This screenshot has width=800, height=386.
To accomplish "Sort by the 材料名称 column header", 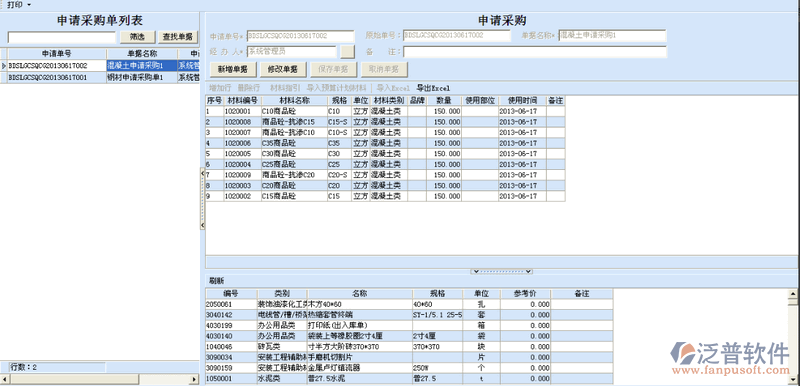I will 294,100.
